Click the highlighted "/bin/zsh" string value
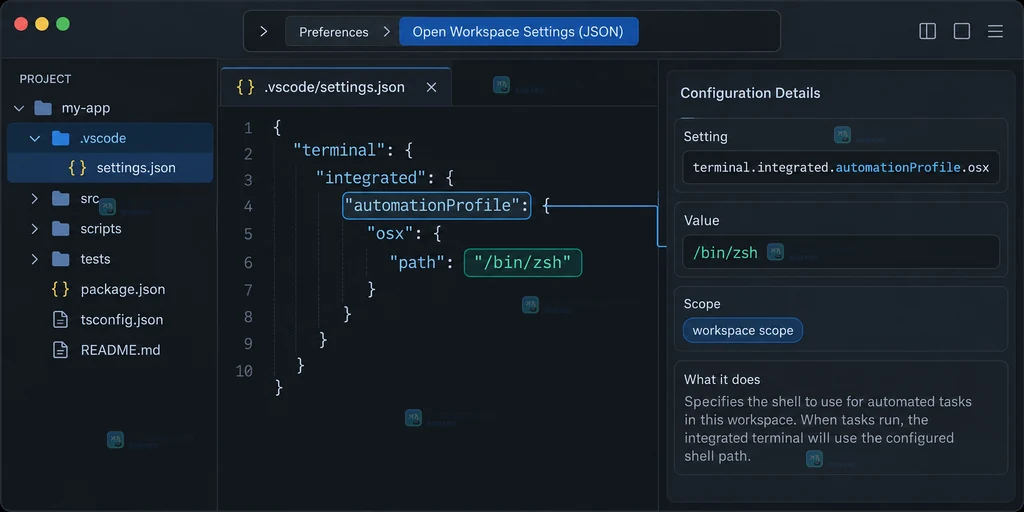 522,262
